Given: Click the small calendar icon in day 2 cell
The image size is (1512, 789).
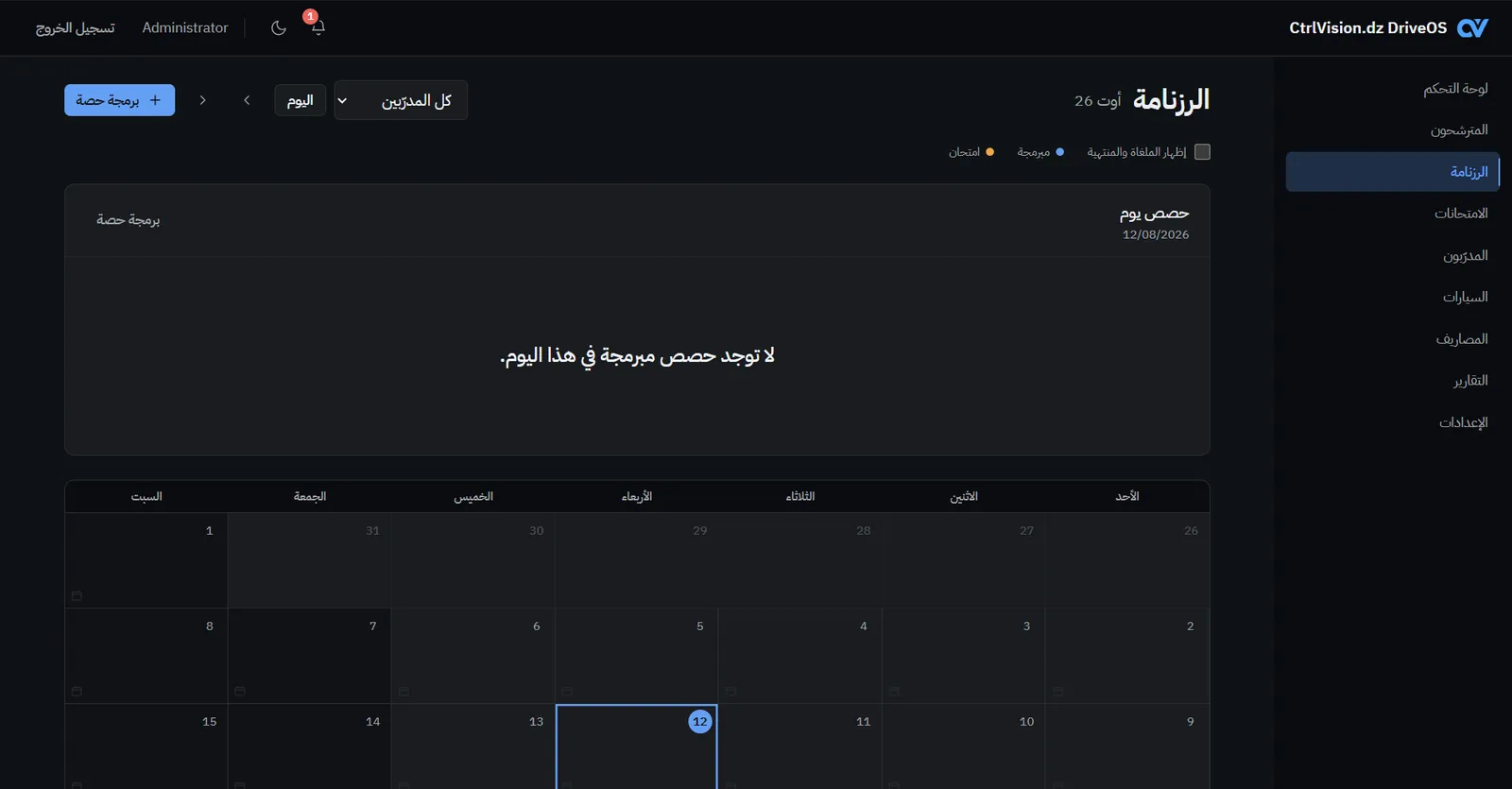Looking at the screenshot, I should pos(1057,692).
